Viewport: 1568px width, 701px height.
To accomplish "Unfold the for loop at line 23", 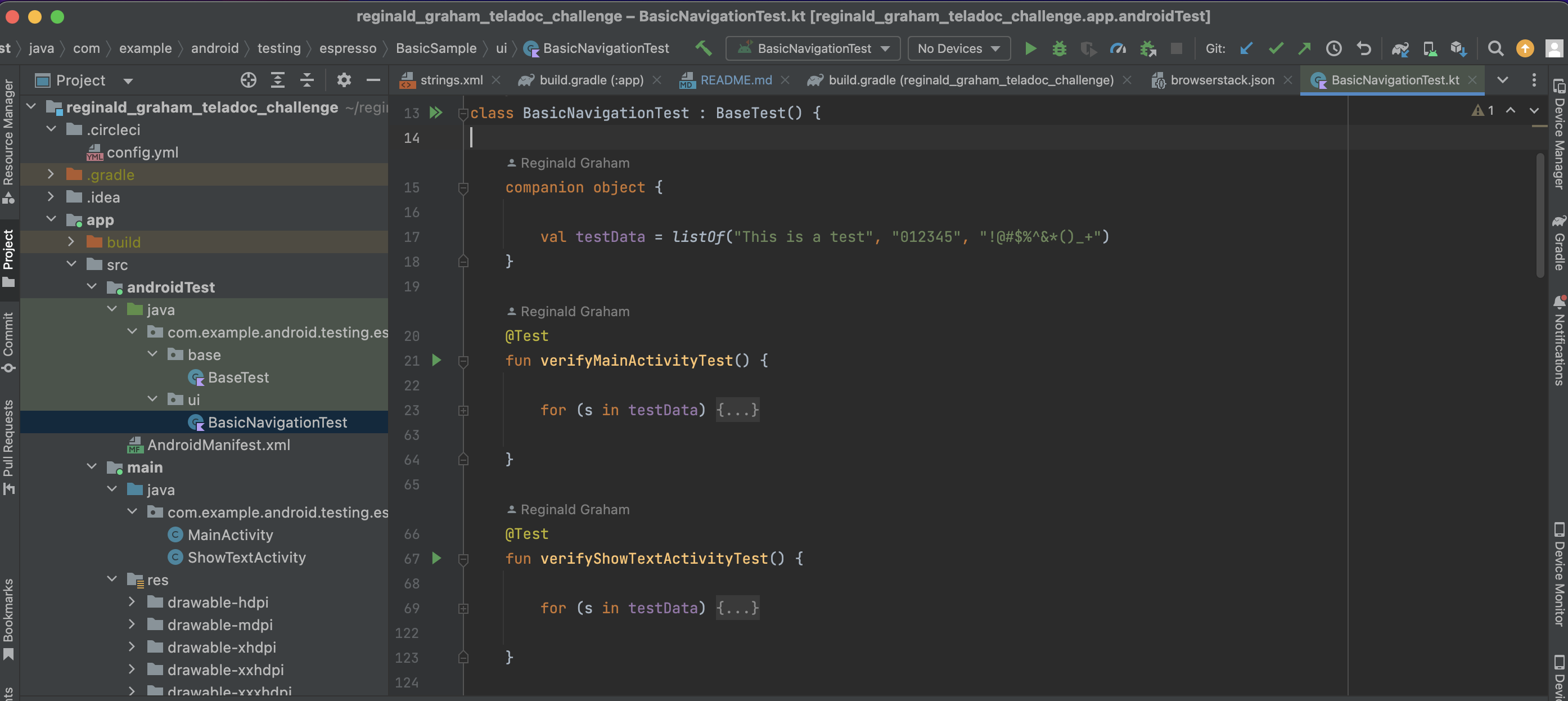I will click(463, 411).
